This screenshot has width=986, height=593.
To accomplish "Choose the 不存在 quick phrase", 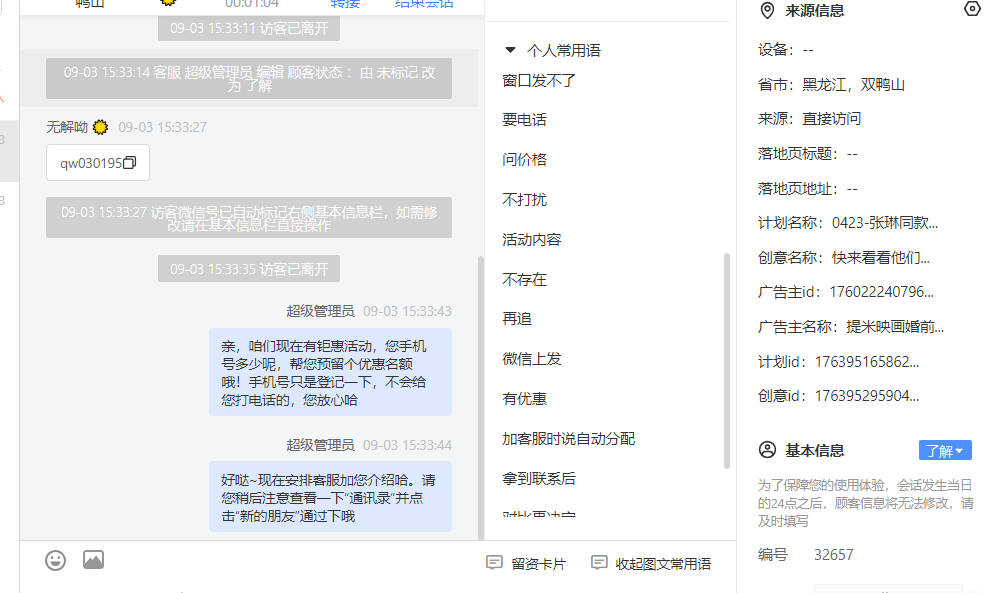I will click(x=524, y=279).
